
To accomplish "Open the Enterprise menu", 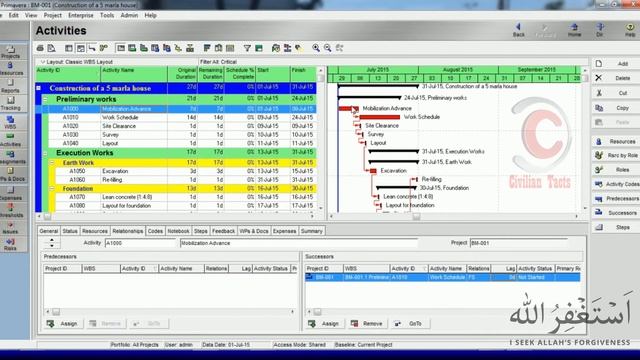I will (x=81, y=16).
